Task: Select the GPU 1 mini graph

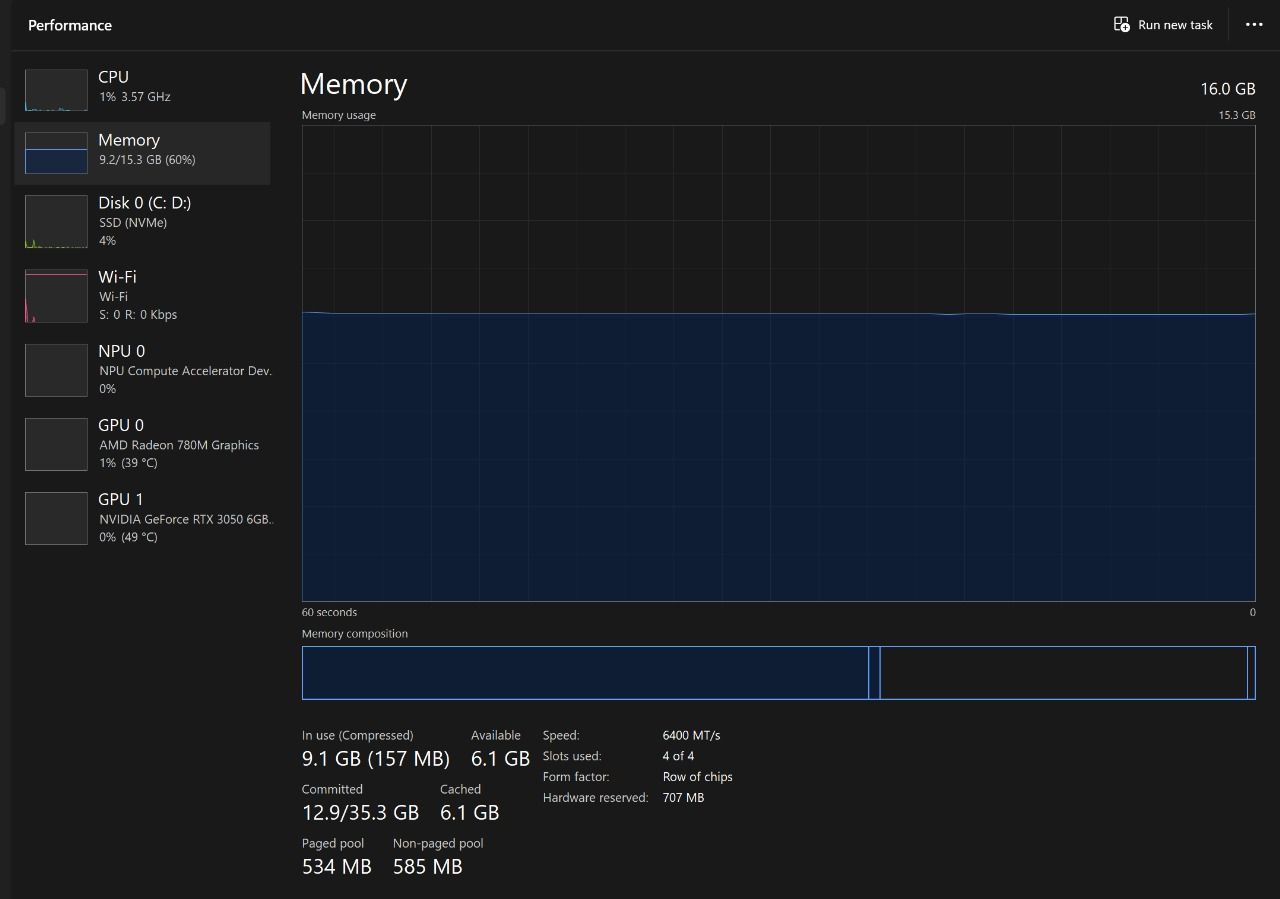Action: [56, 518]
